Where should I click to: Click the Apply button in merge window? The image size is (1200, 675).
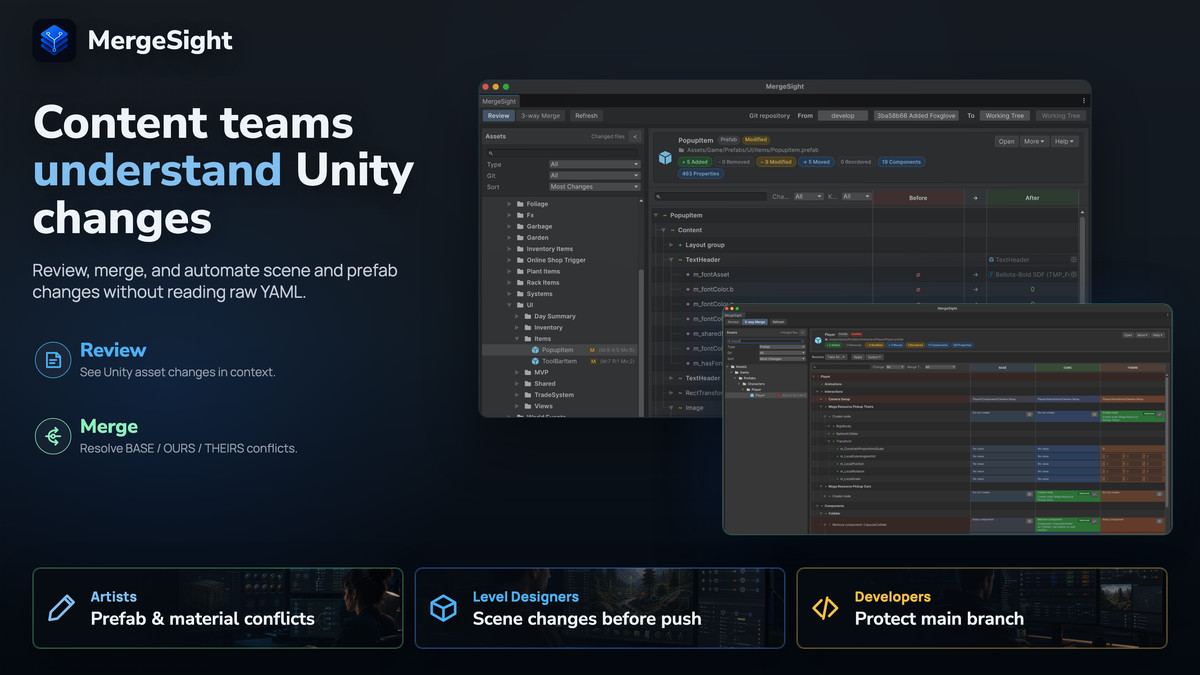pyautogui.click(x=858, y=357)
